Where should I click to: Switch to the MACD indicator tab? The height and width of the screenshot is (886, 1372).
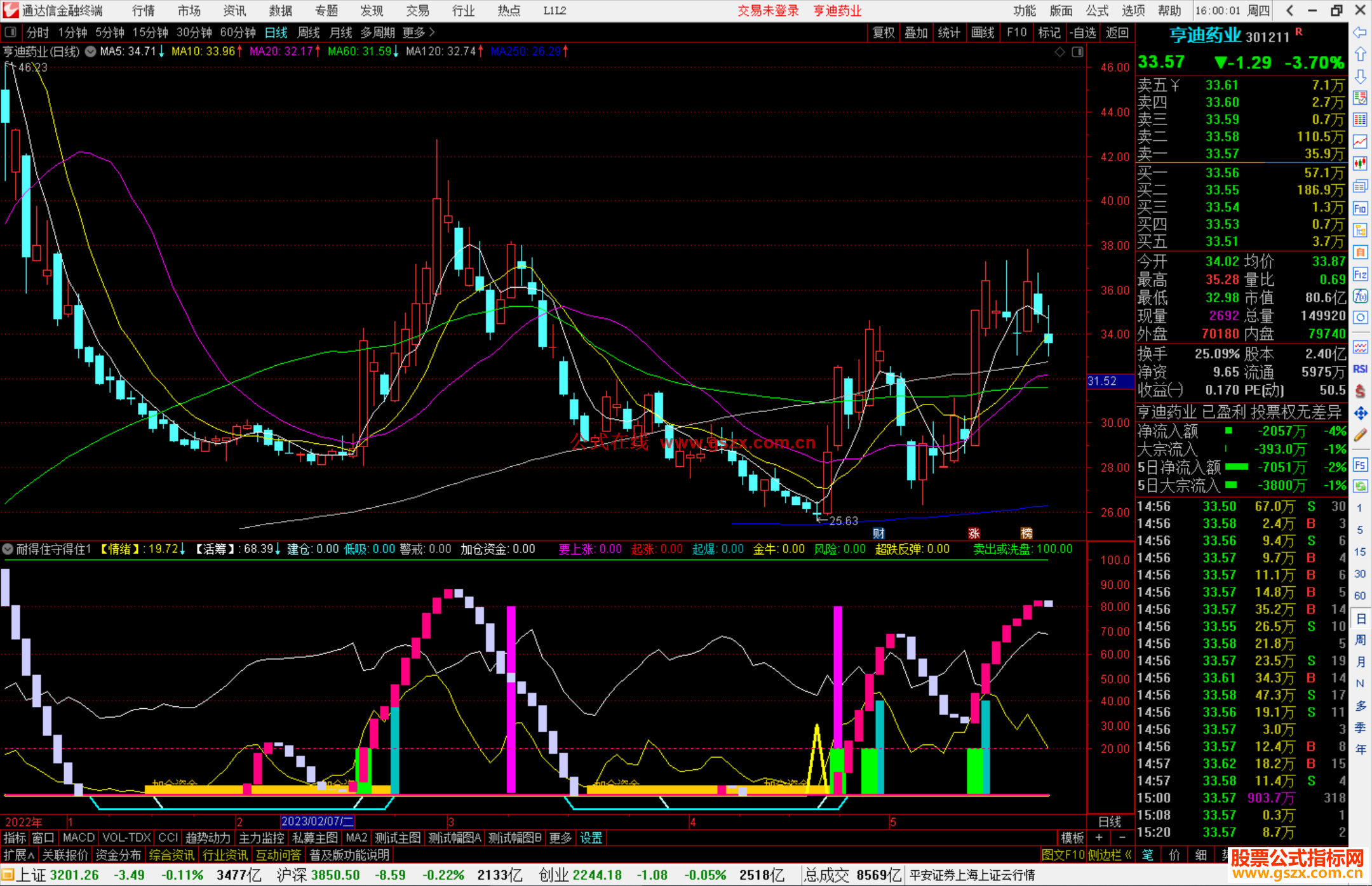pos(79,838)
